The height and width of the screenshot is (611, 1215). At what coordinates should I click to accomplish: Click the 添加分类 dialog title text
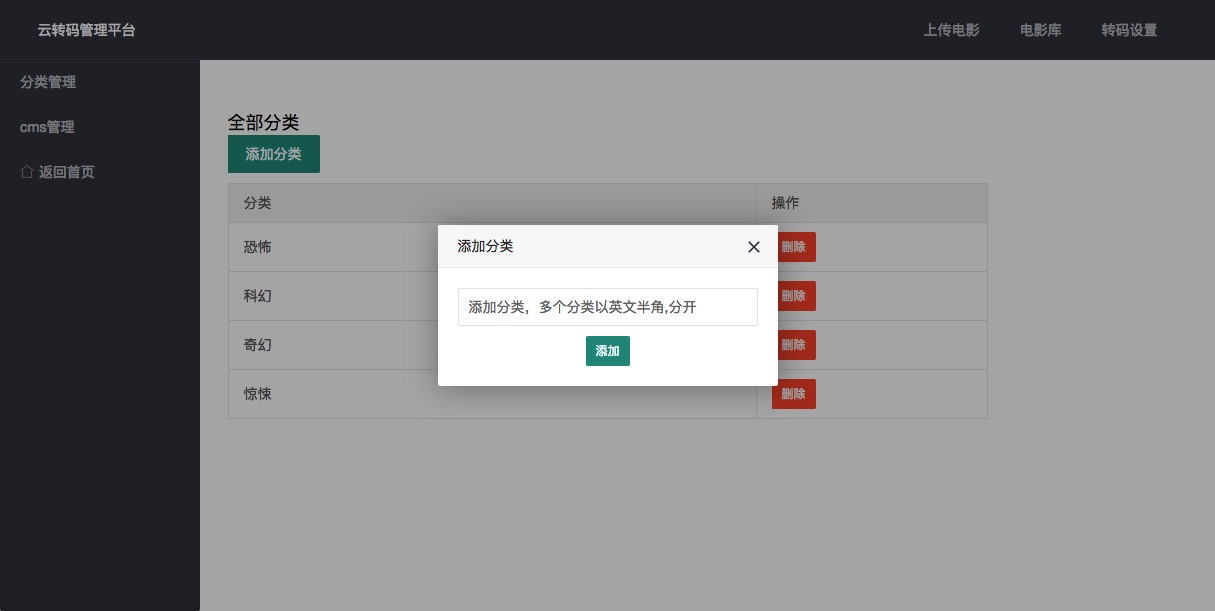click(485, 246)
